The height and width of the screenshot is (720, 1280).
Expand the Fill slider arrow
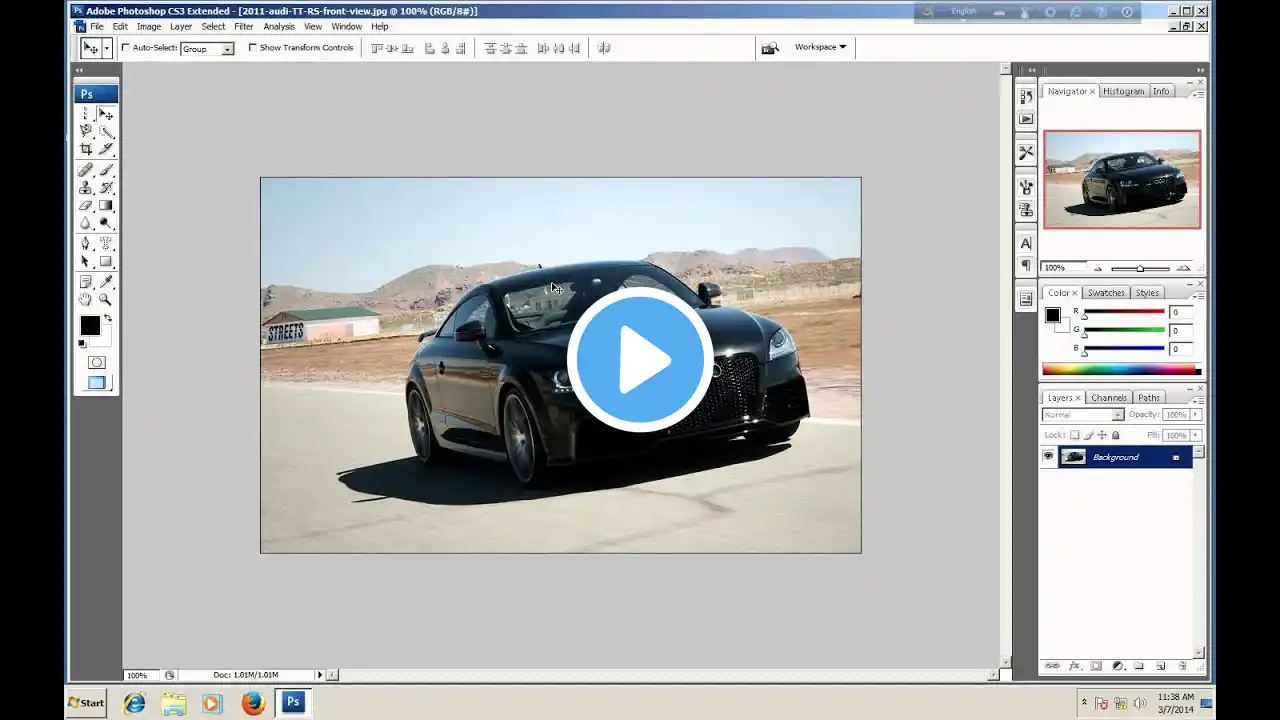(1195, 435)
